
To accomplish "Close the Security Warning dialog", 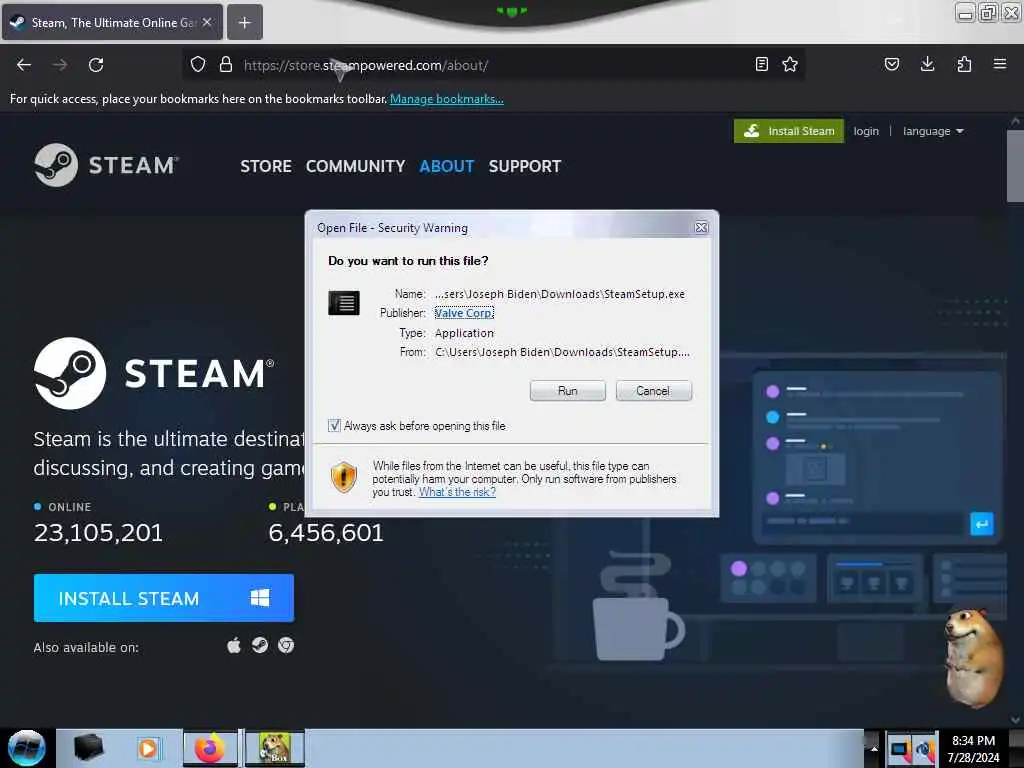I will point(701,227).
